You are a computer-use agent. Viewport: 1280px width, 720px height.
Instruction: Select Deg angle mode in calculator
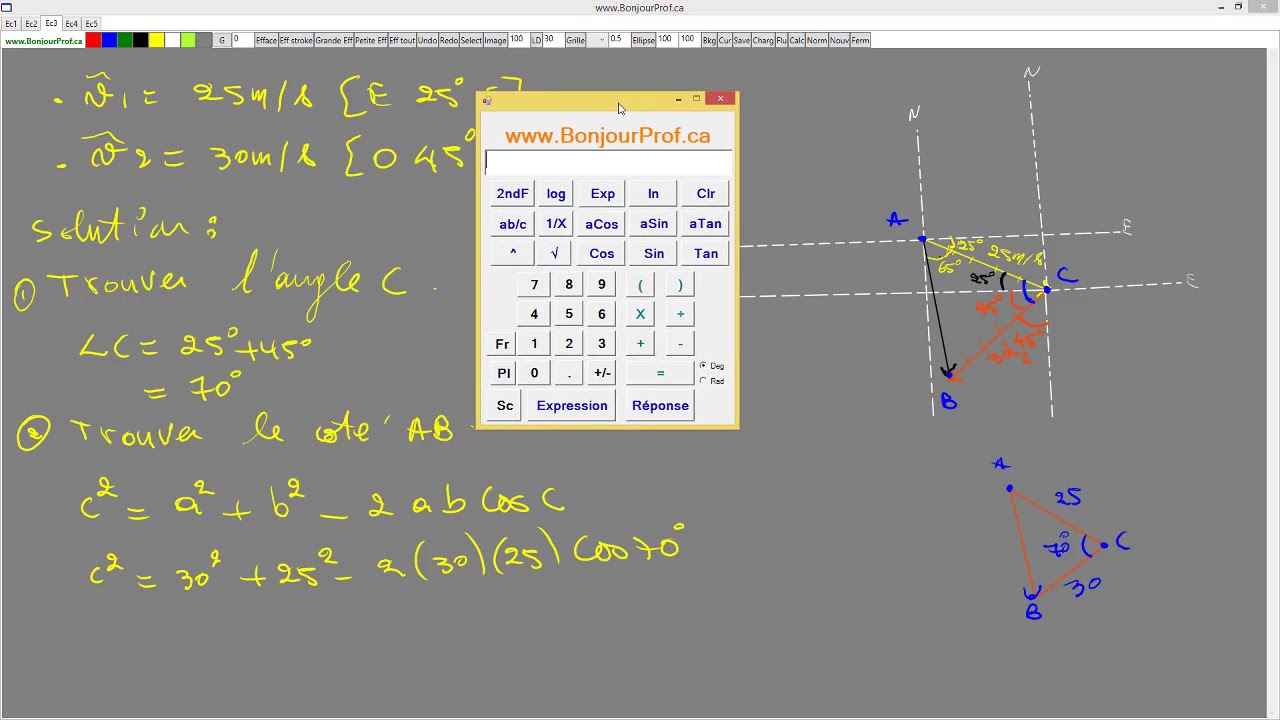(711, 366)
